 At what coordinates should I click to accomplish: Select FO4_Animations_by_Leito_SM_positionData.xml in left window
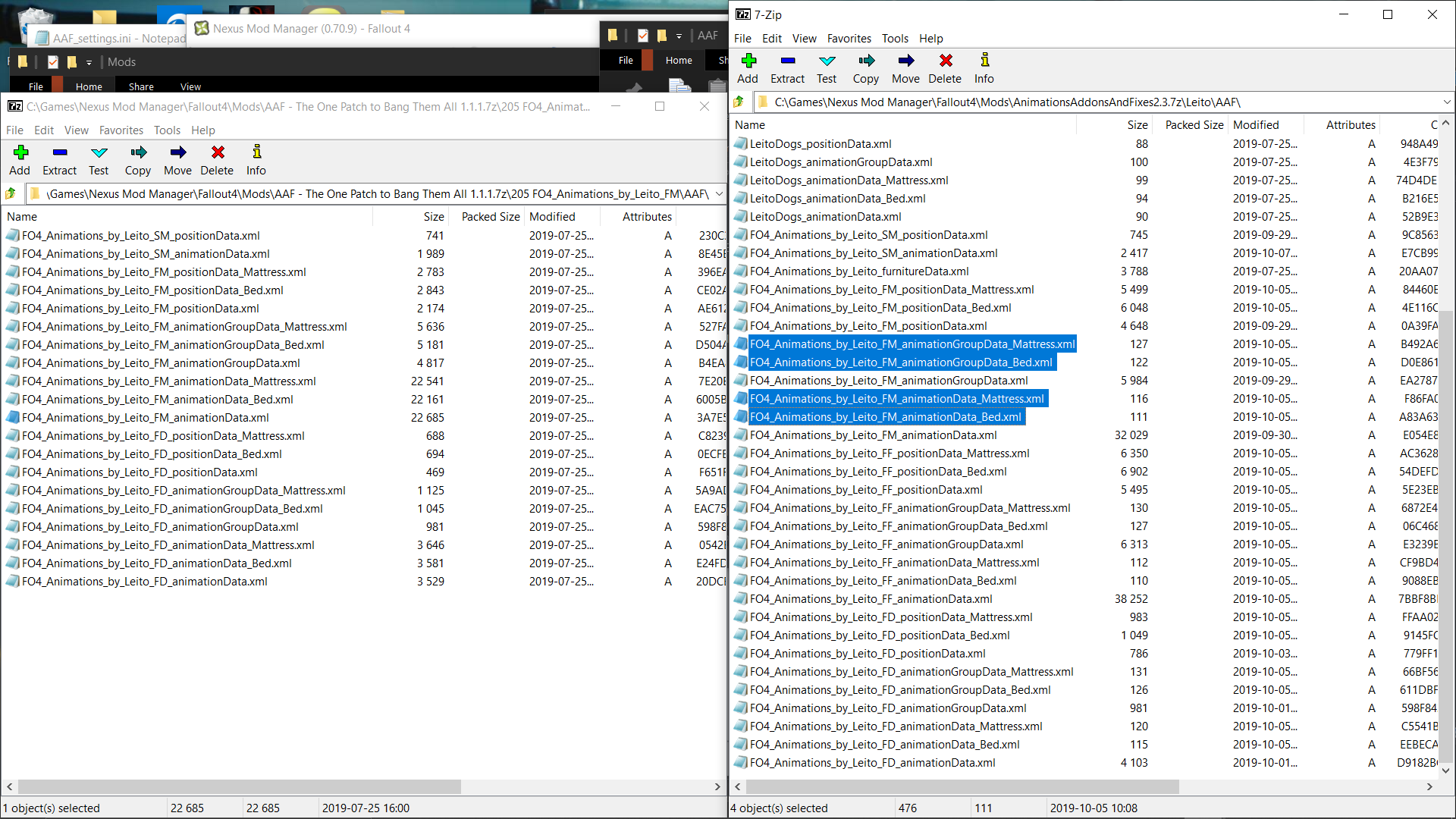pyautogui.click(x=140, y=236)
